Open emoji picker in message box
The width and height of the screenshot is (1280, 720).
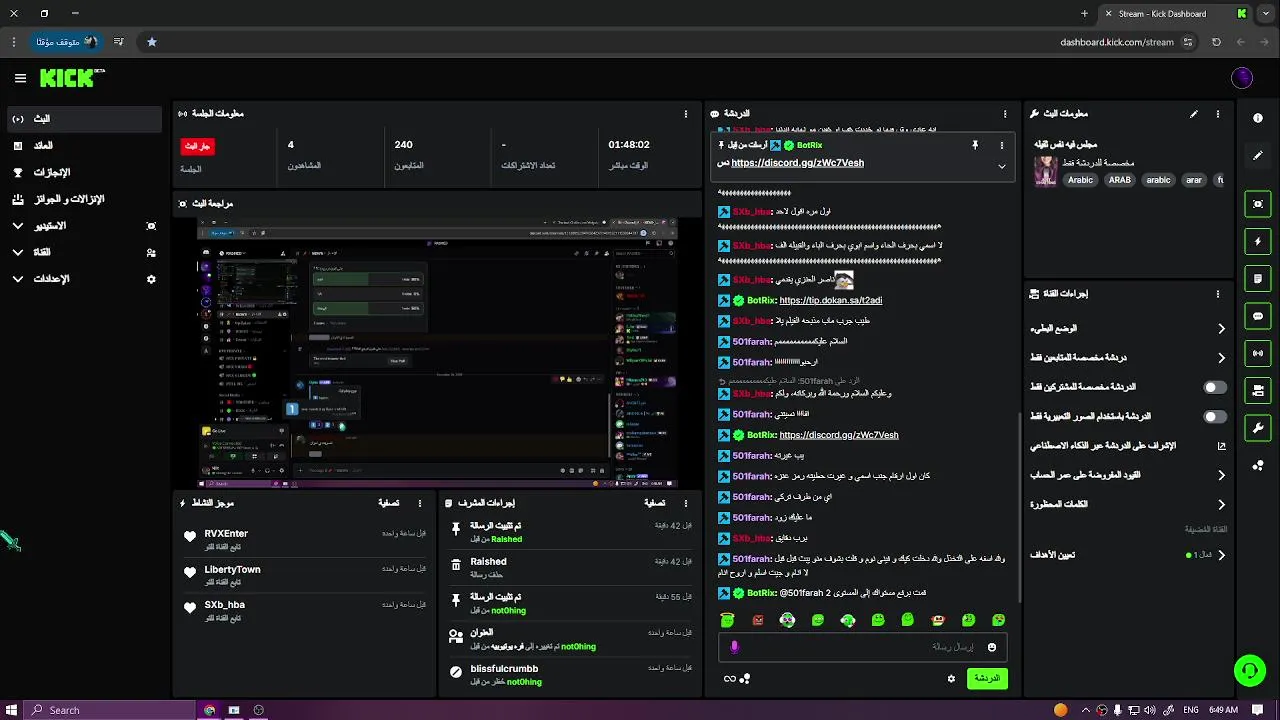click(992, 647)
